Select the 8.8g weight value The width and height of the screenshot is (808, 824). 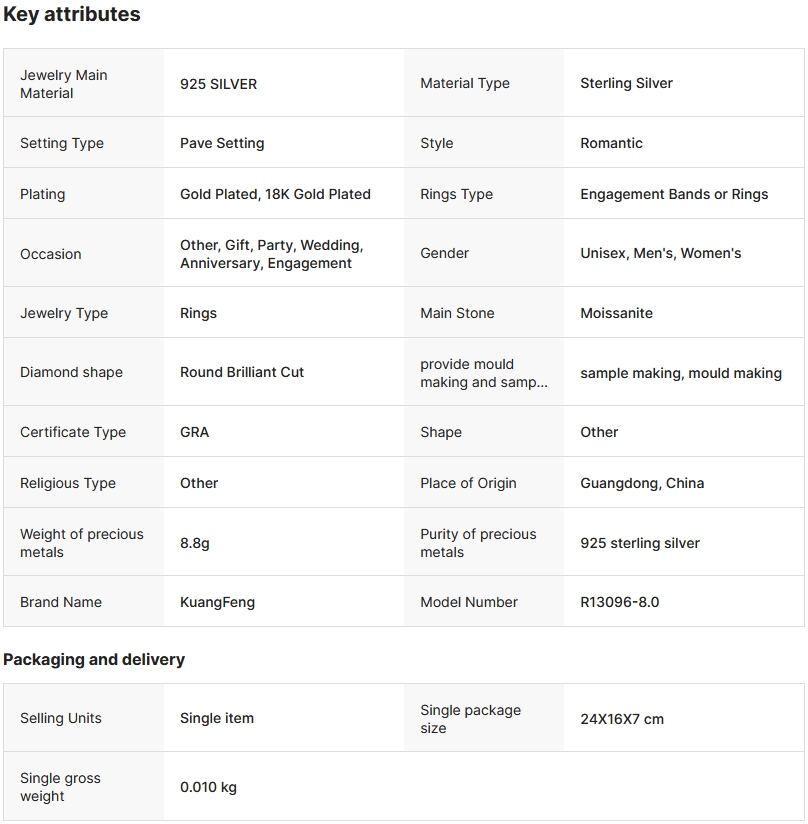pos(195,543)
